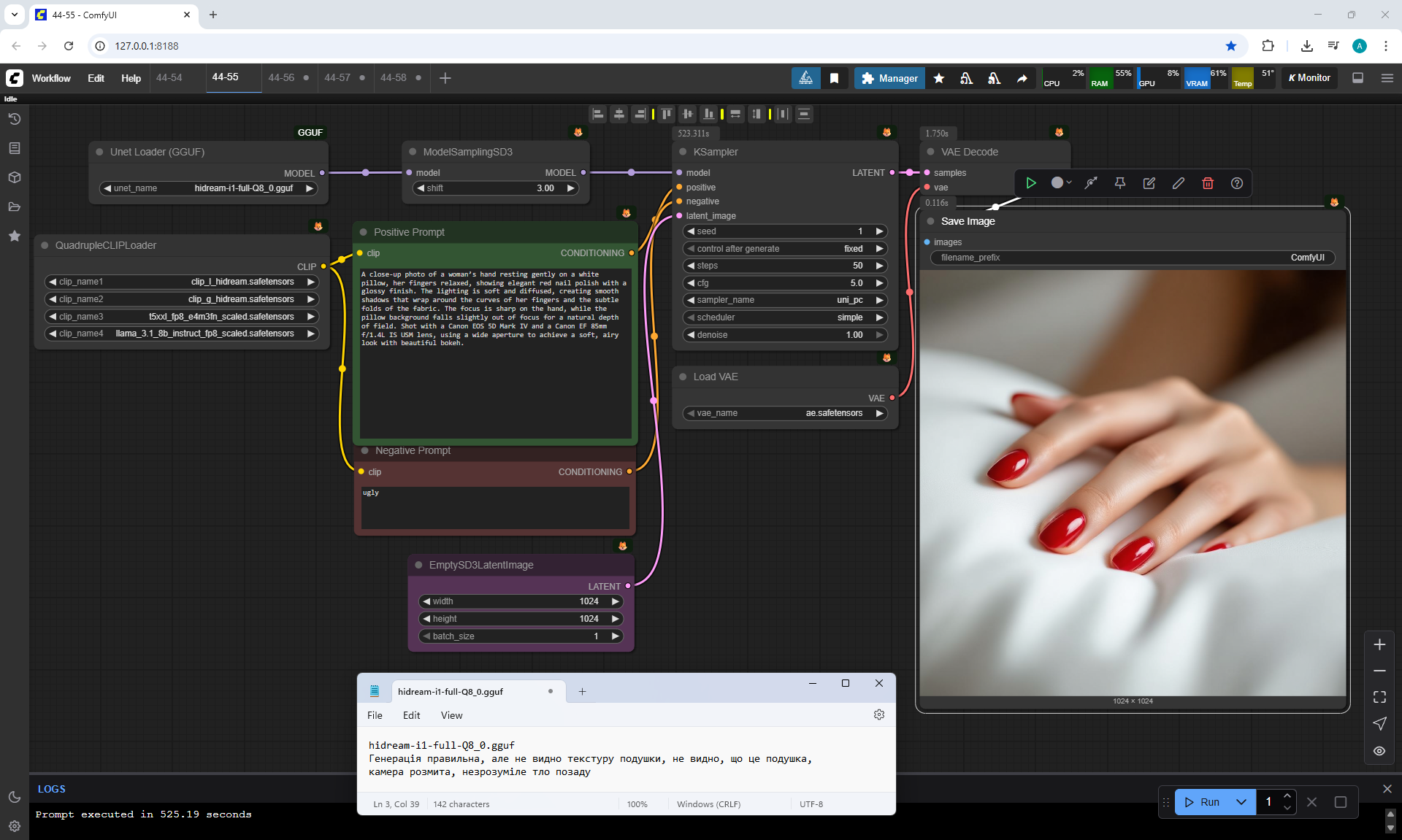Toggle the dark theme moon icon
This screenshot has width=1402, height=840.
click(x=14, y=797)
